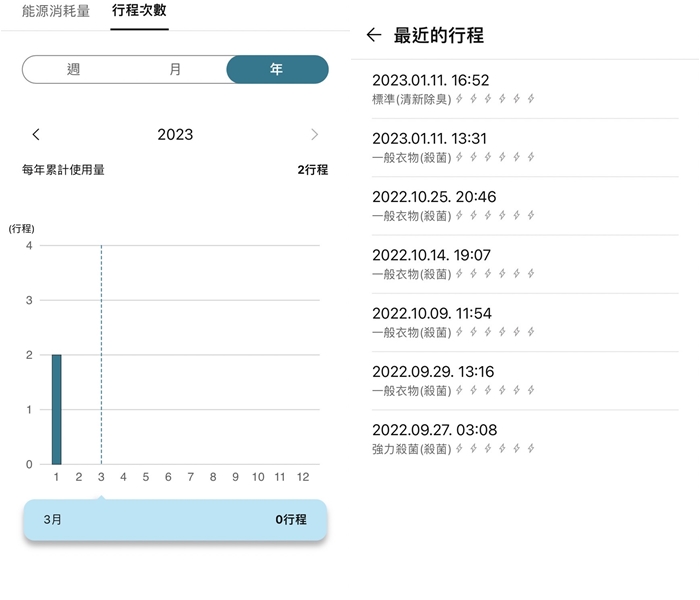Go to next year with right chevron

(x=315, y=134)
